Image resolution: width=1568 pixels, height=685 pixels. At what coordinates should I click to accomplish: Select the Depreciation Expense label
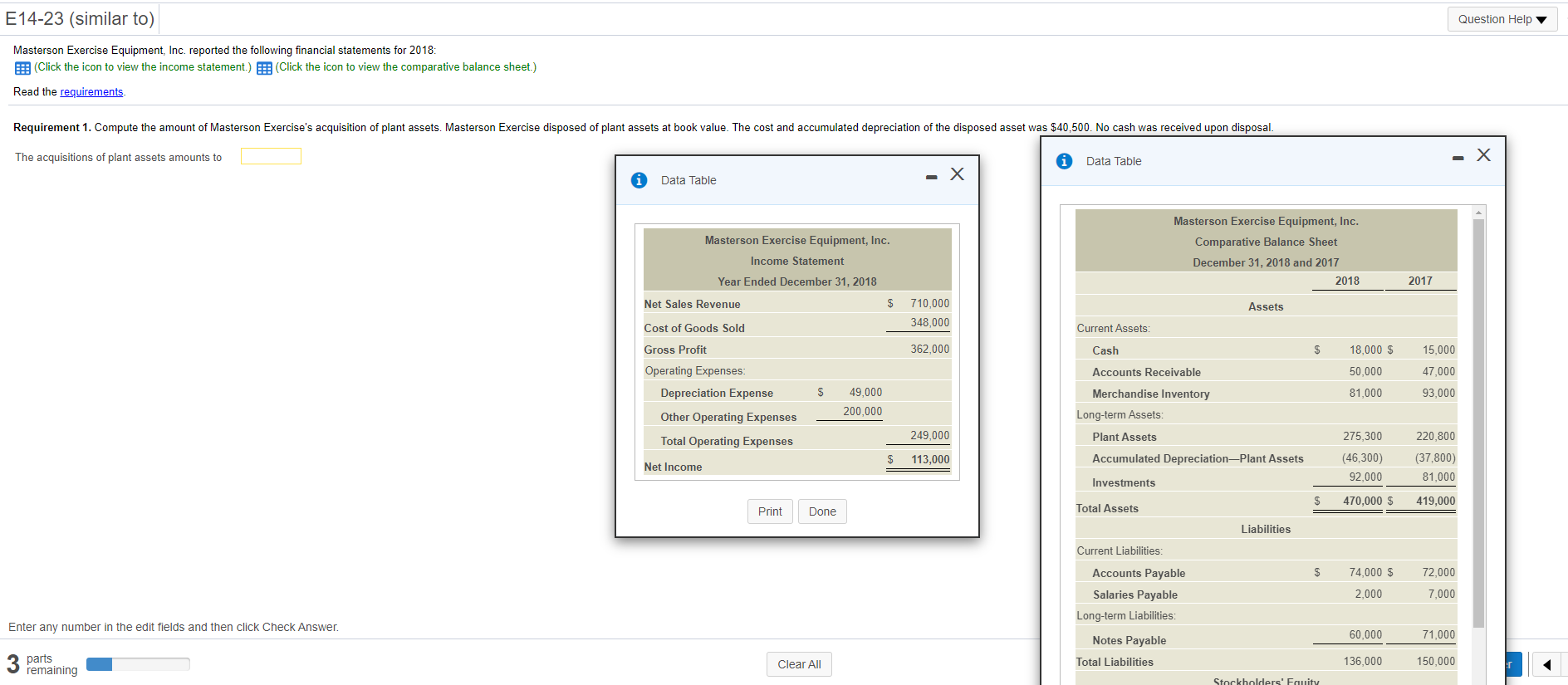coord(717,394)
